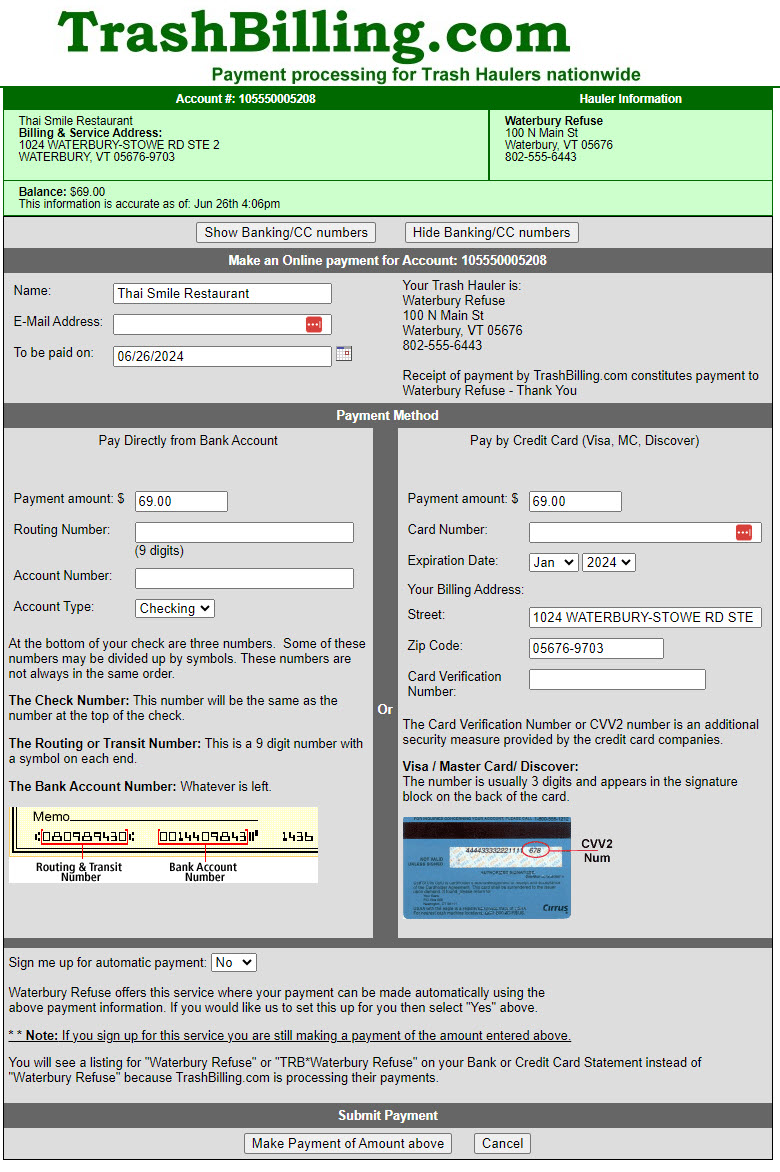Click Show Banking/CC numbers button

(x=286, y=232)
